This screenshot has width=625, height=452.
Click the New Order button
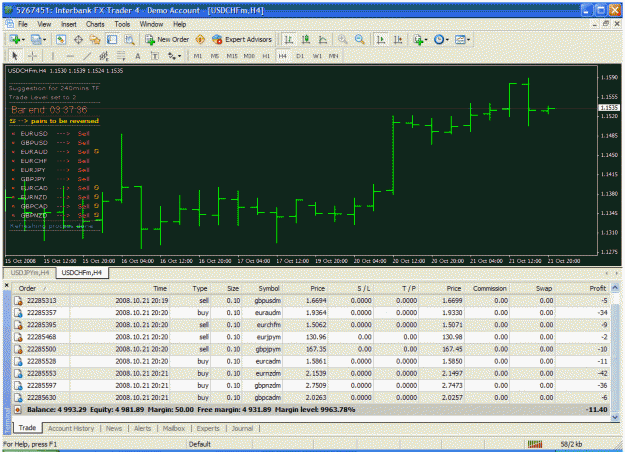[167, 39]
